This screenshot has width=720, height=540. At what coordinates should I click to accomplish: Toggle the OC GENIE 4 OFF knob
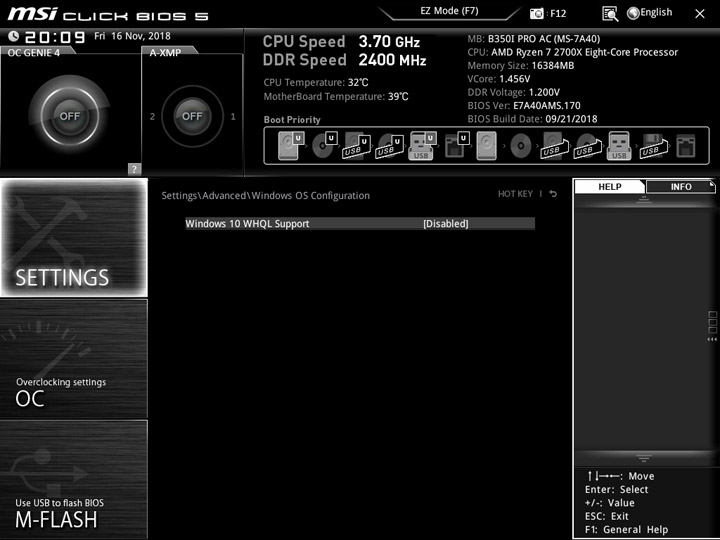coord(69,116)
